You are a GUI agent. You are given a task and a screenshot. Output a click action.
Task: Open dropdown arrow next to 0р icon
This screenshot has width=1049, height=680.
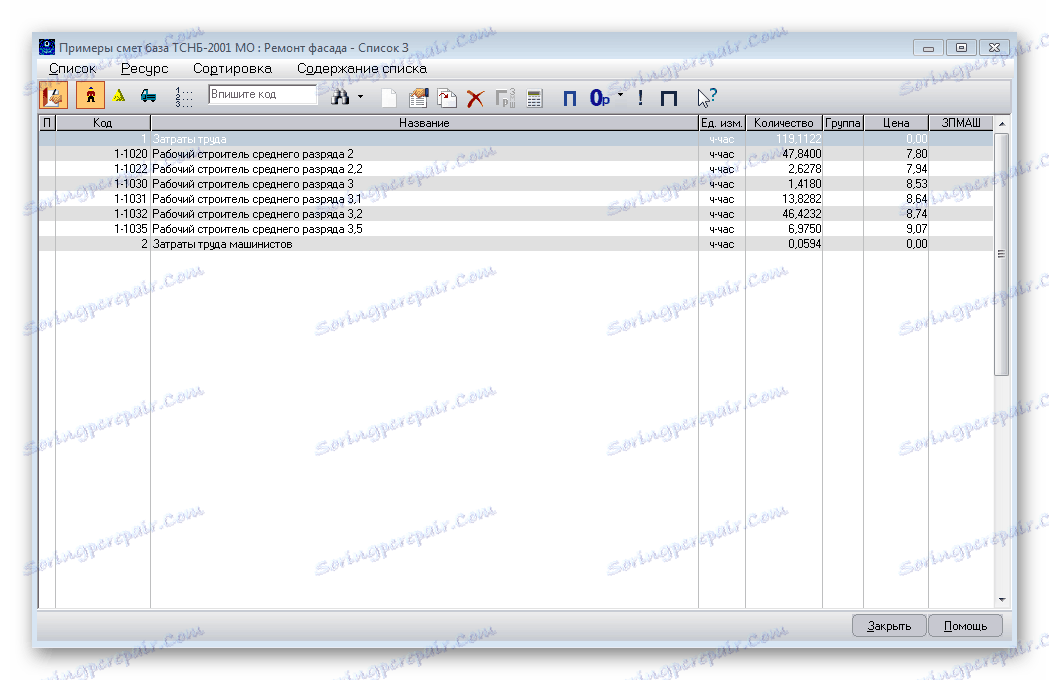click(620, 95)
